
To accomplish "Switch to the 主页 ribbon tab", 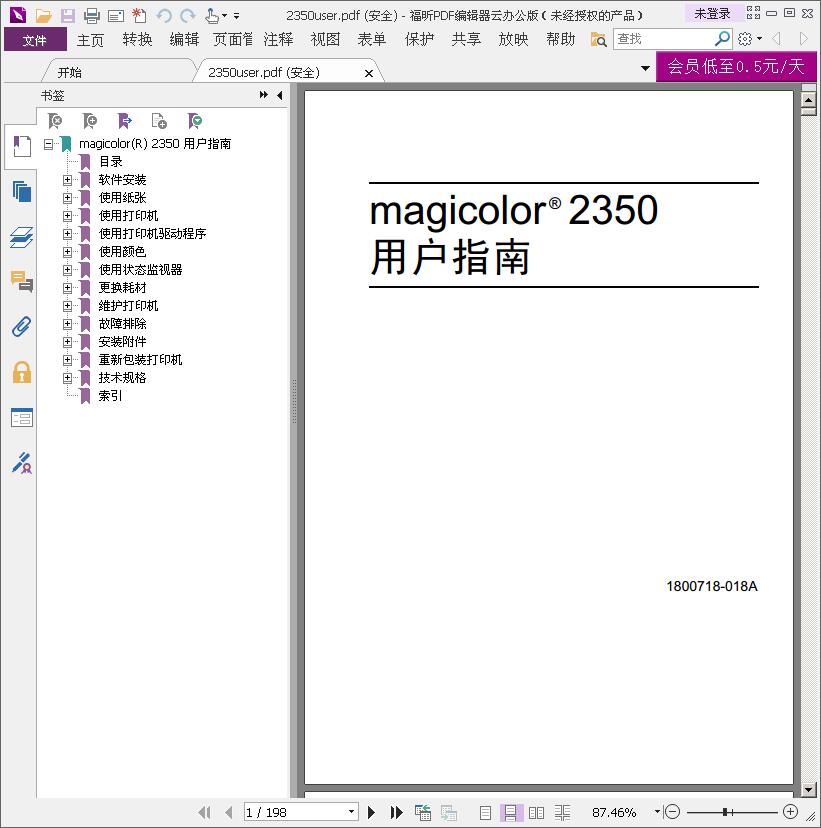I will point(90,40).
